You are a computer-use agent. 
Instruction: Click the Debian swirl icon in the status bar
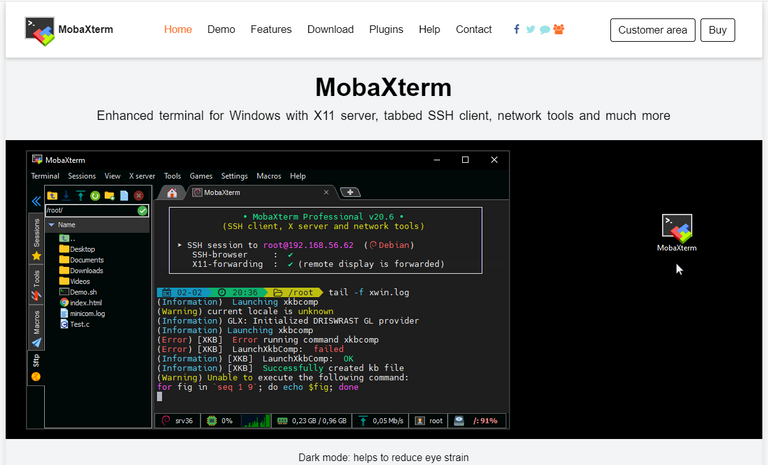coord(166,420)
